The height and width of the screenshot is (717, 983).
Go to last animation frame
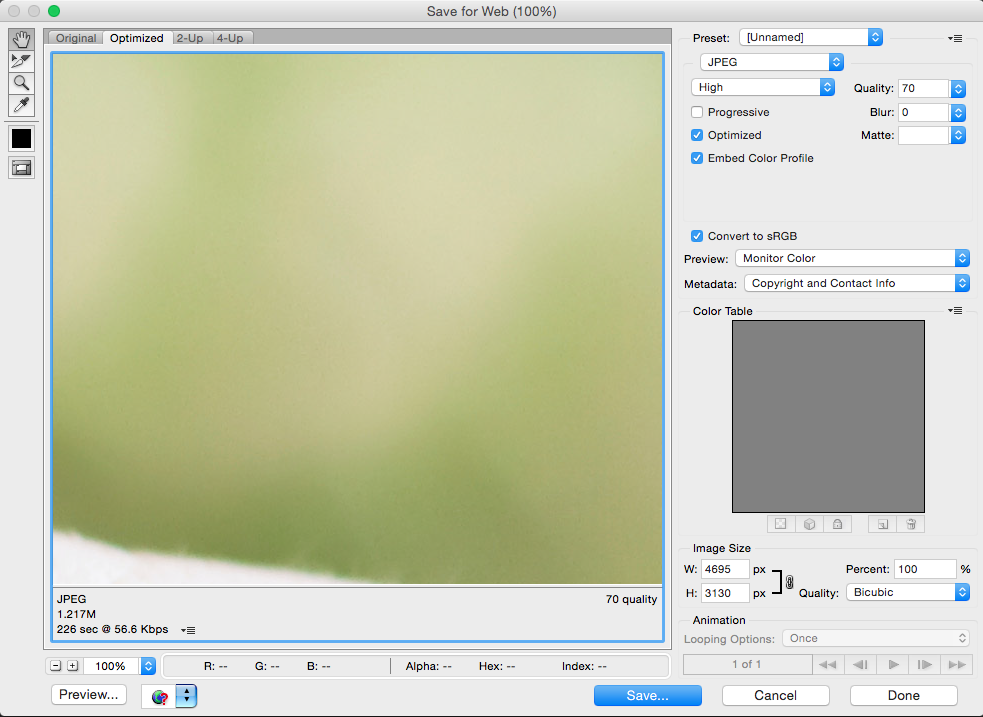tap(957, 664)
